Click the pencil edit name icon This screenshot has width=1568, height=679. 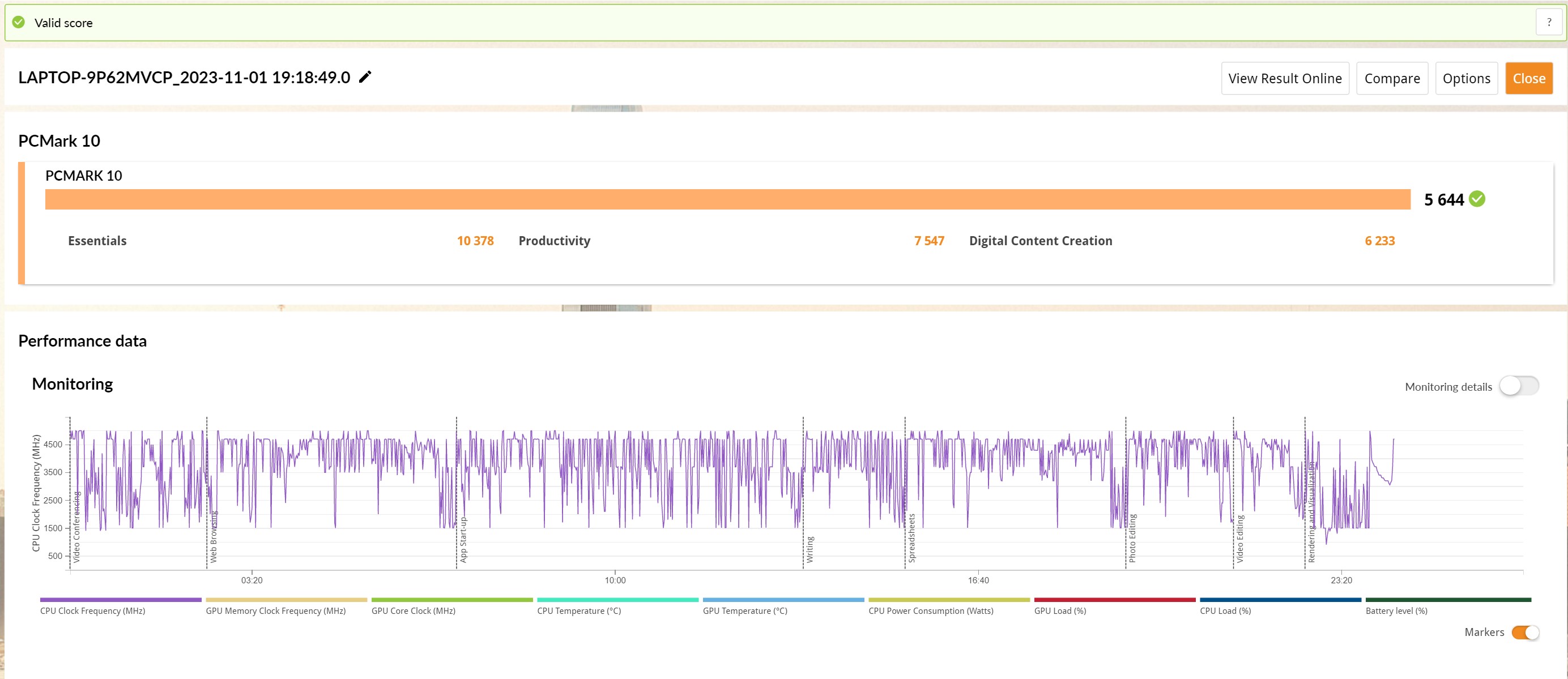click(x=365, y=77)
